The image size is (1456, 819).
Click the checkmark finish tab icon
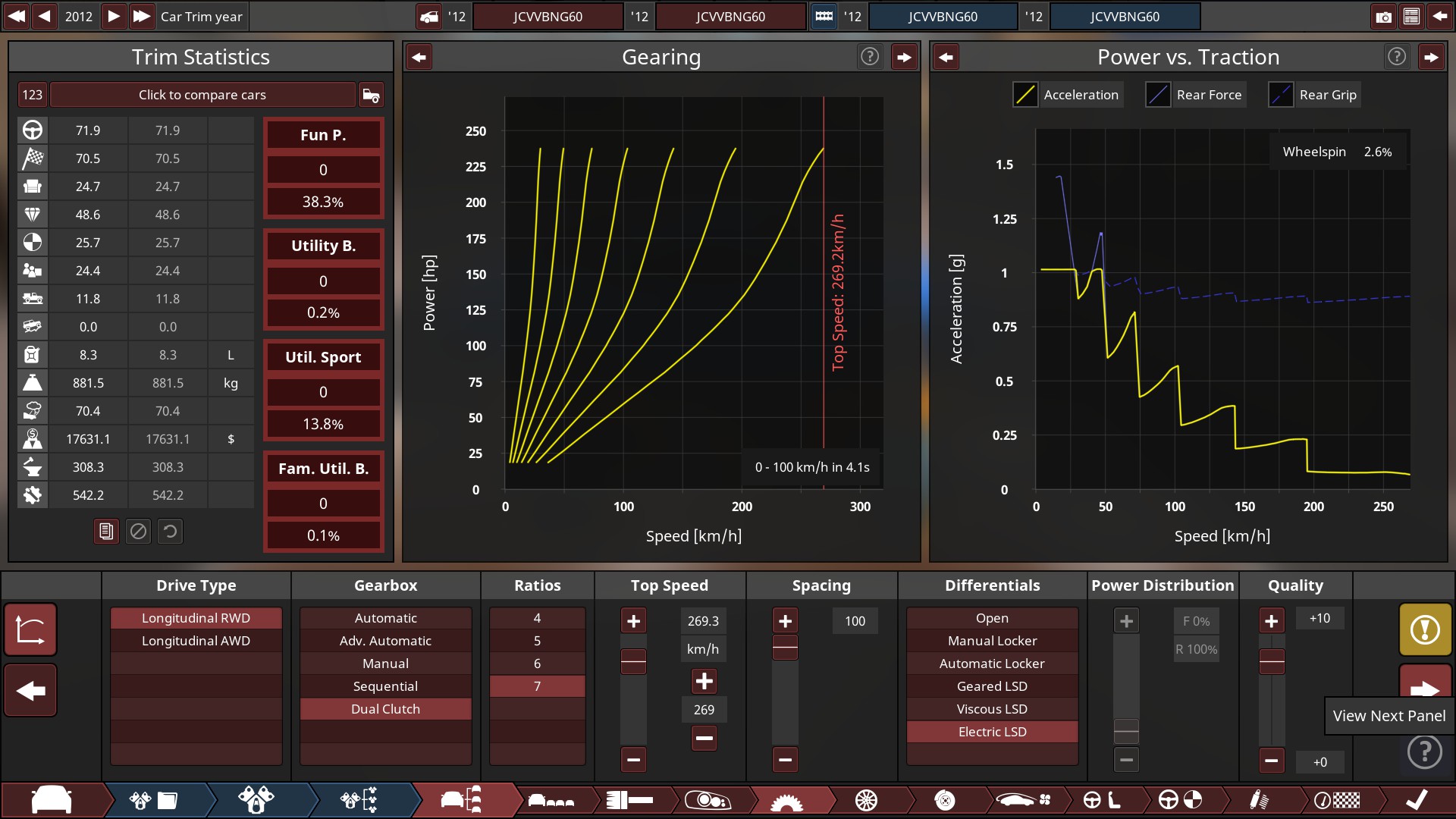[1416, 800]
